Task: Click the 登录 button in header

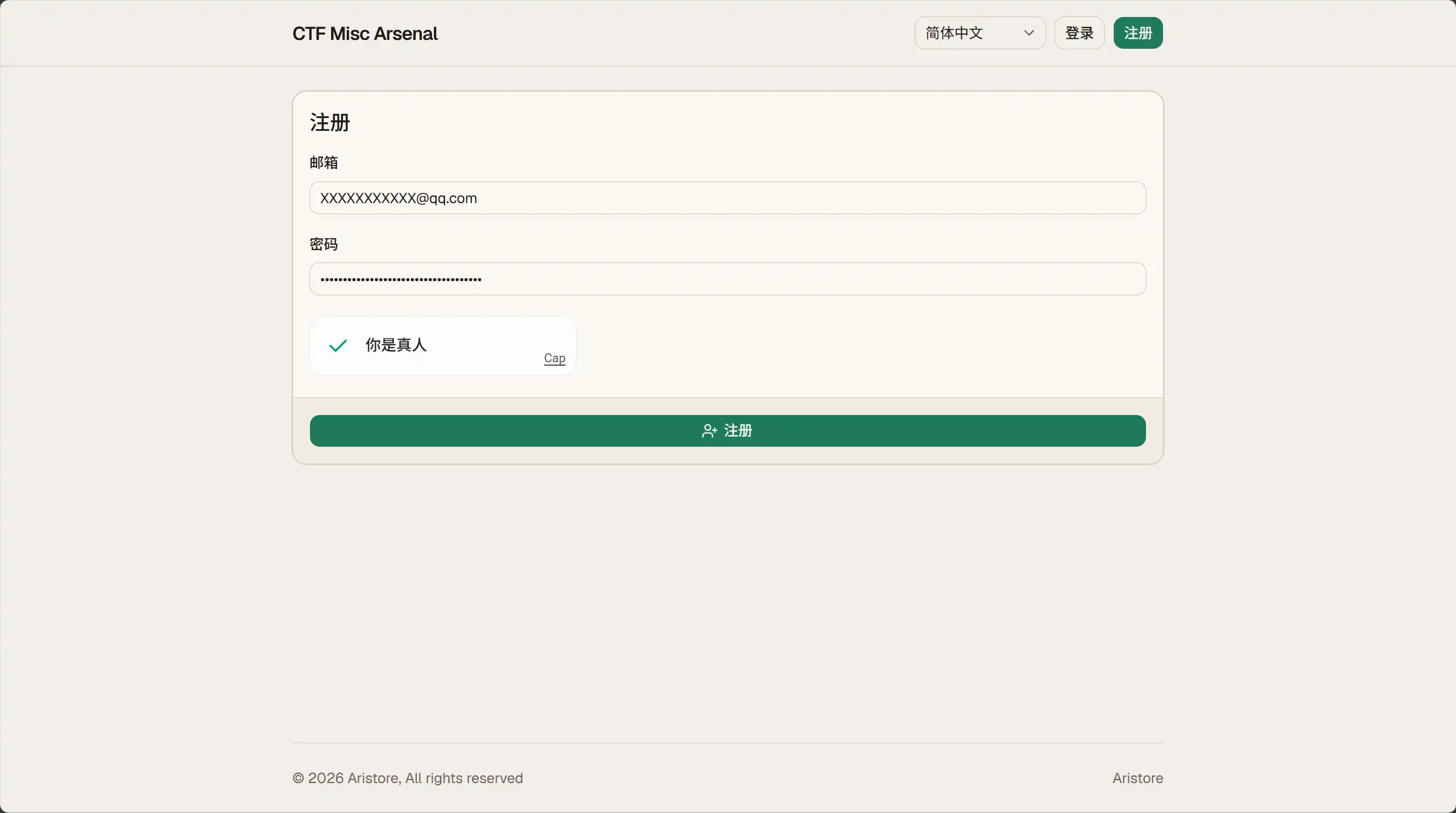Action: (1079, 33)
